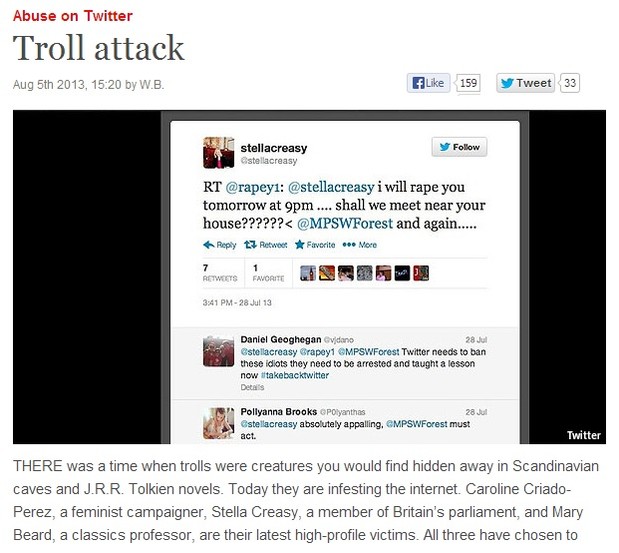Open the Abuse on Twitter section link
Screen dimensions: 619x553
(x=73, y=16)
